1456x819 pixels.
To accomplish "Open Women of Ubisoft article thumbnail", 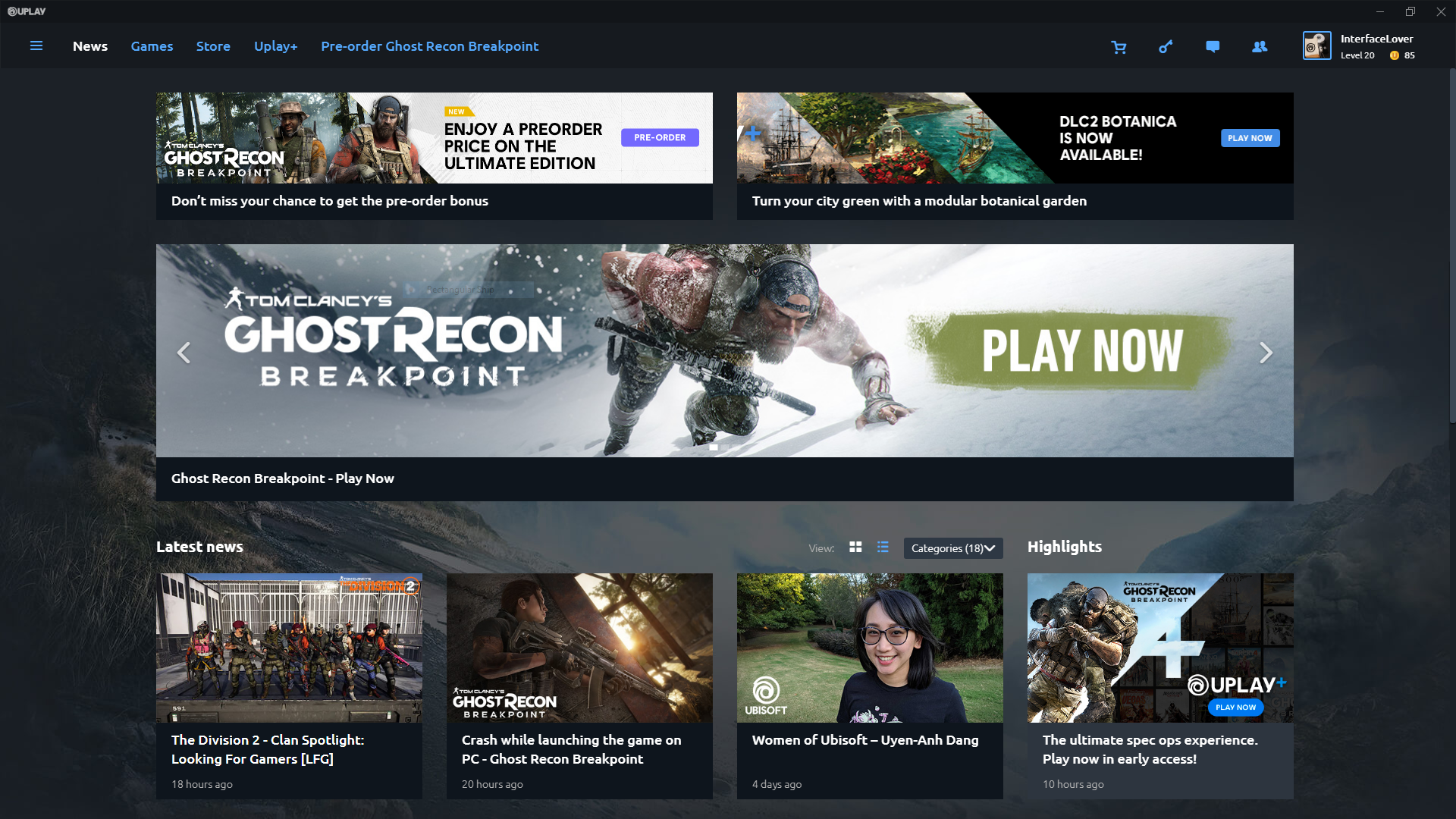I will click(x=870, y=648).
